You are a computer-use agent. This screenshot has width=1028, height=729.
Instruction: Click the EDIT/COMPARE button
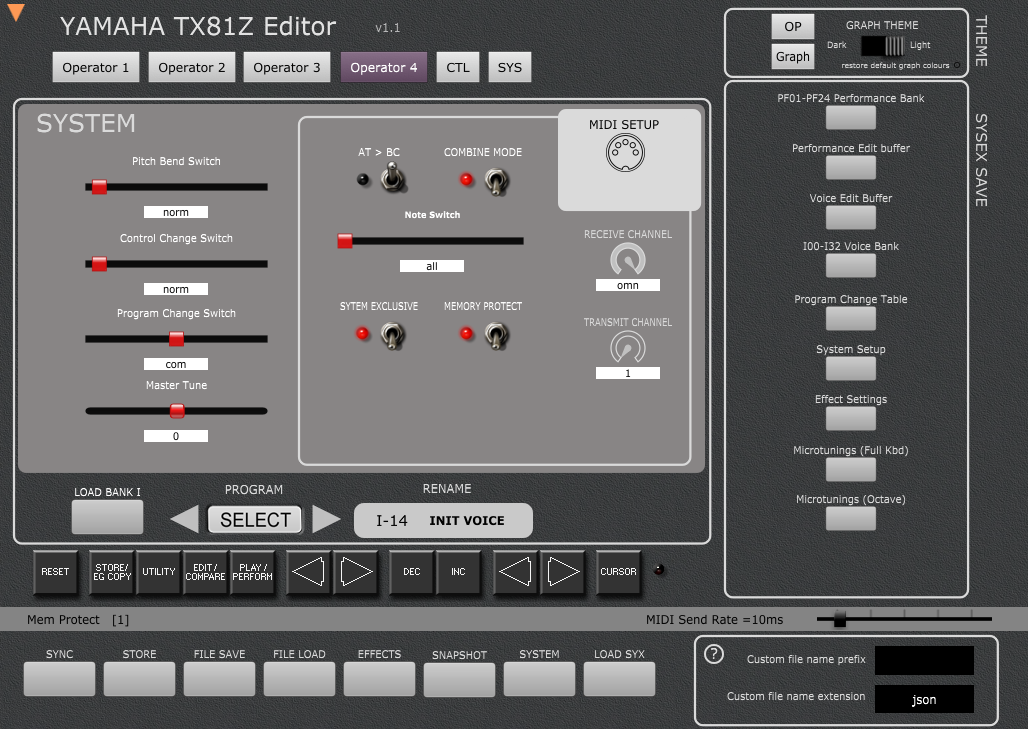pos(205,572)
